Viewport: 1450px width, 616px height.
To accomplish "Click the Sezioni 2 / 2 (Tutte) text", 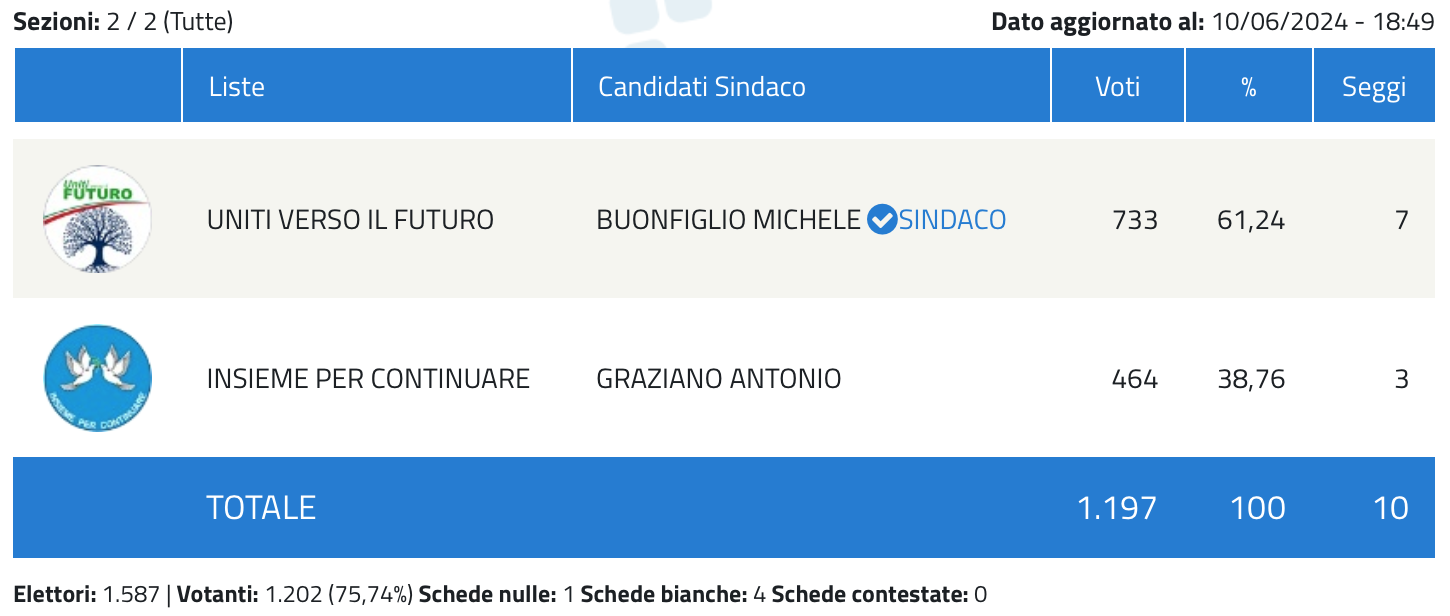I will pyautogui.click(x=123, y=21).
